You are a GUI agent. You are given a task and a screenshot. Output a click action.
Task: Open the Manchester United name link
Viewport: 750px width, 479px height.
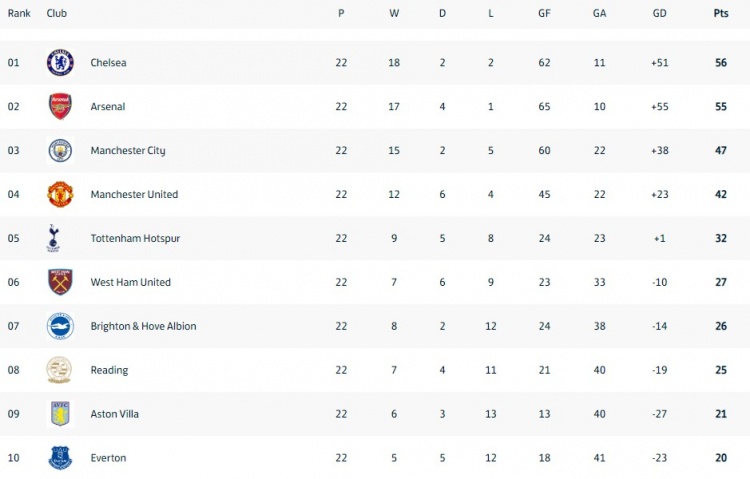pos(134,194)
